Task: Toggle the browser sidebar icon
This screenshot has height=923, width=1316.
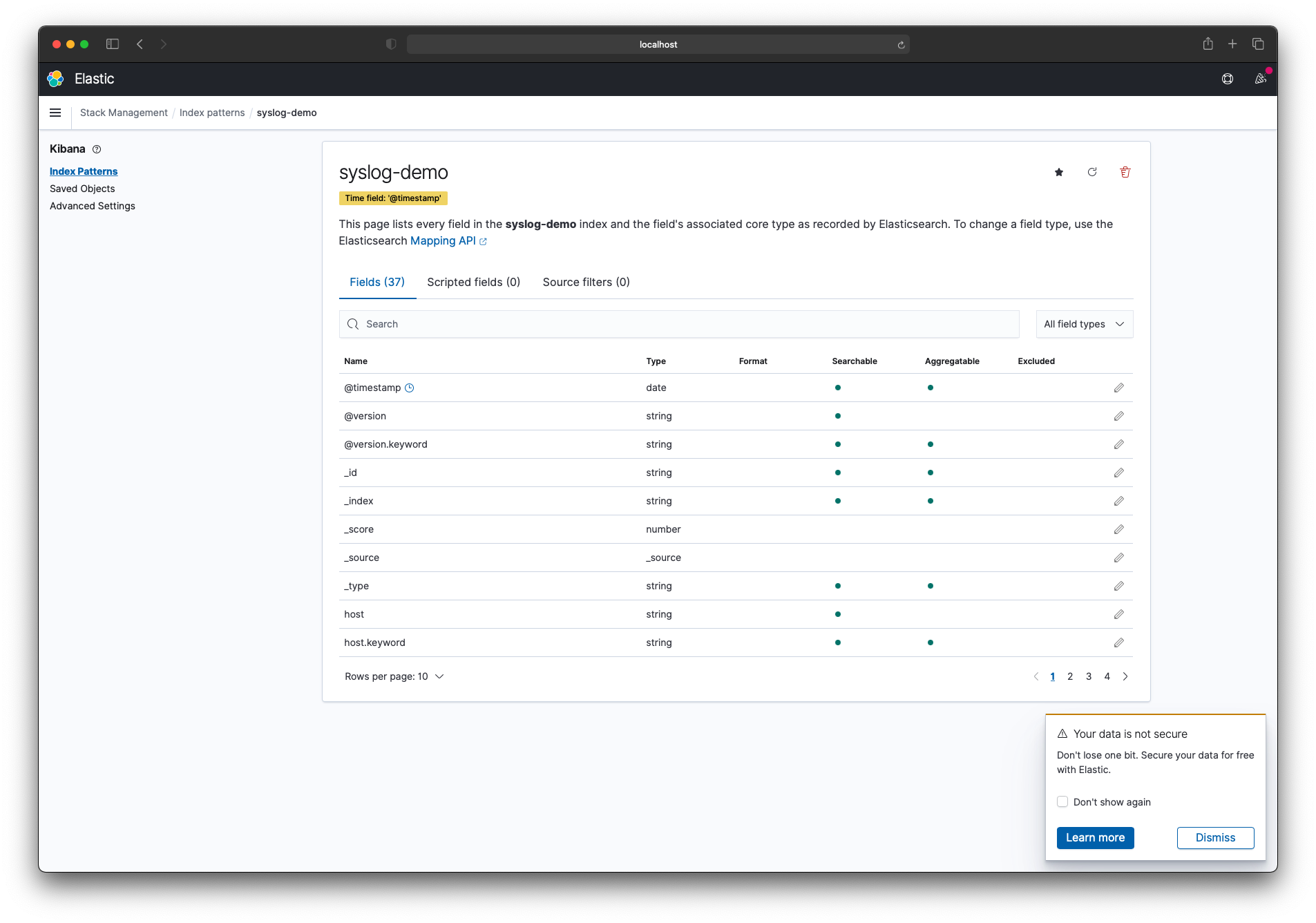Action: [x=113, y=44]
